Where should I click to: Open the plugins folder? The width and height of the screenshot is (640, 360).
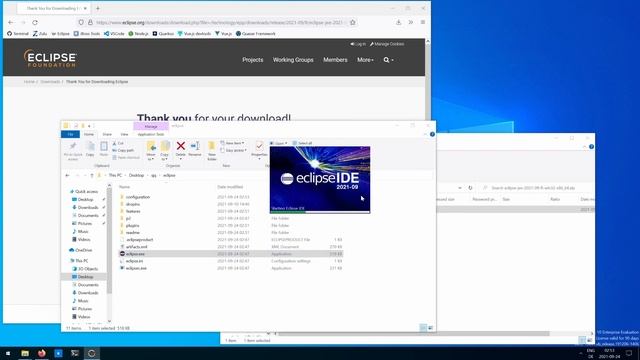pos(132,225)
